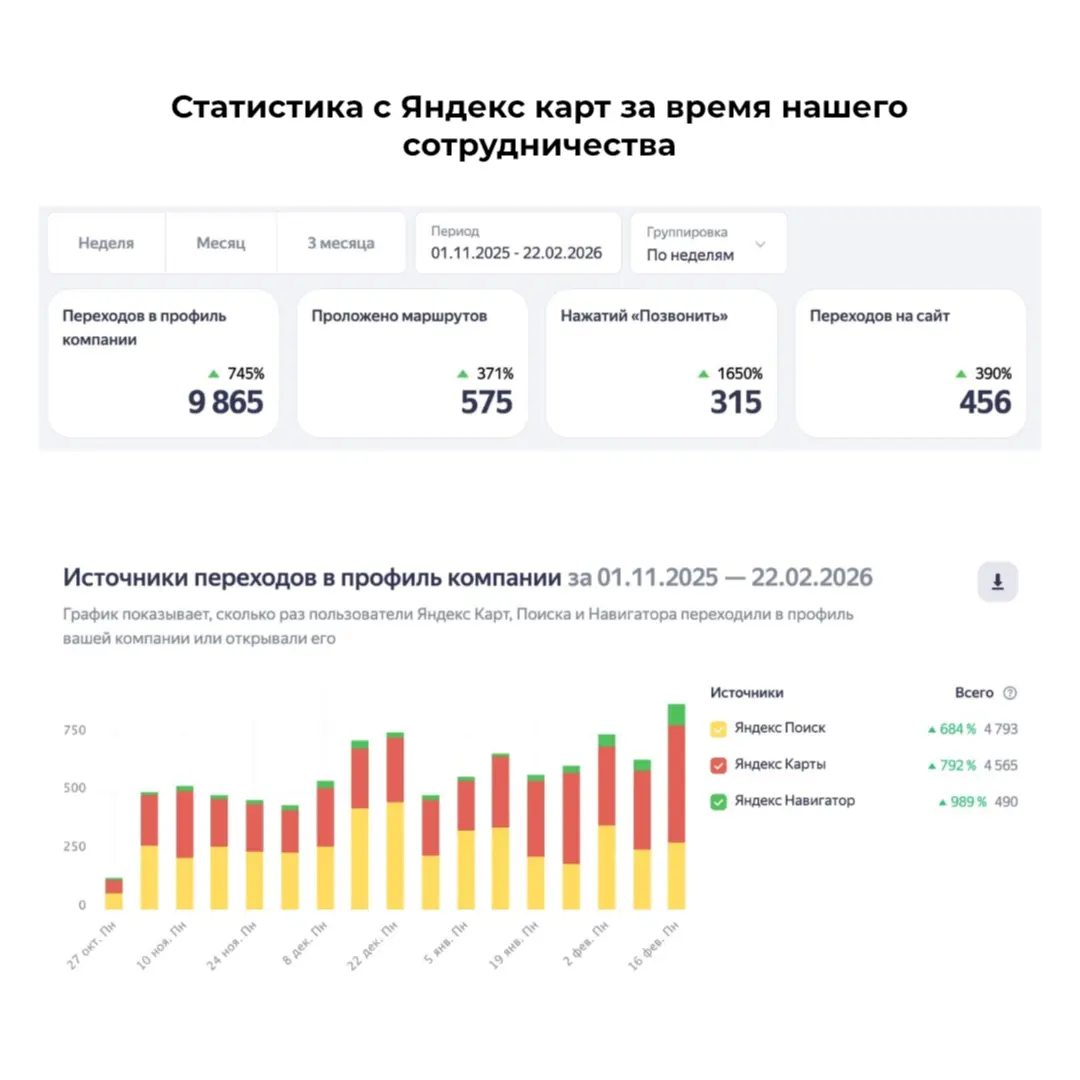Switch to the Месяц period tab
The height and width of the screenshot is (1080, 1080).
coord(220,243)
